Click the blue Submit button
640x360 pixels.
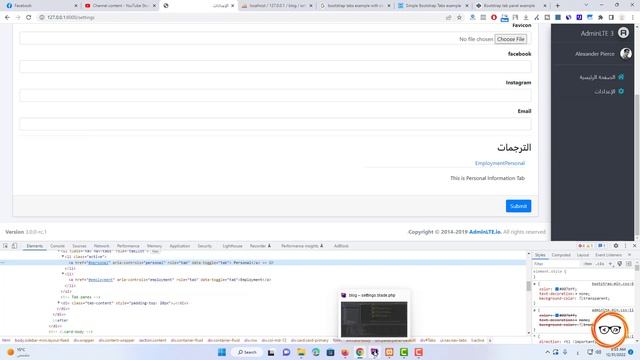click(518, 206)
